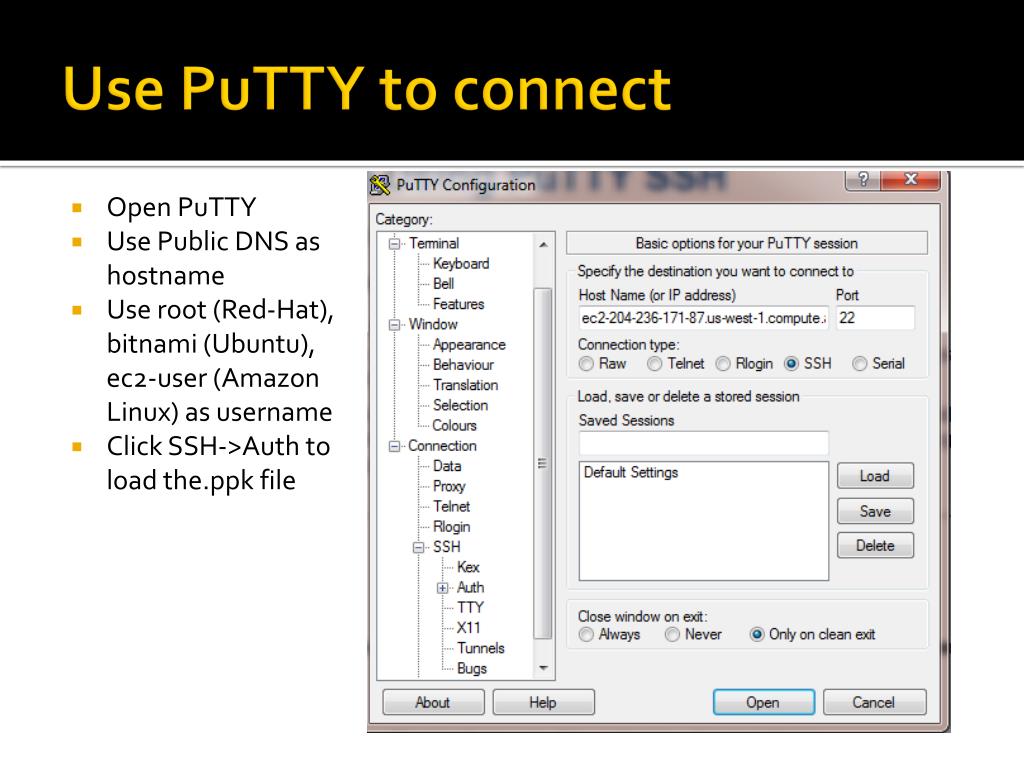
Task: Collapse the Window tree node
Action: click(x=394, y=325)
